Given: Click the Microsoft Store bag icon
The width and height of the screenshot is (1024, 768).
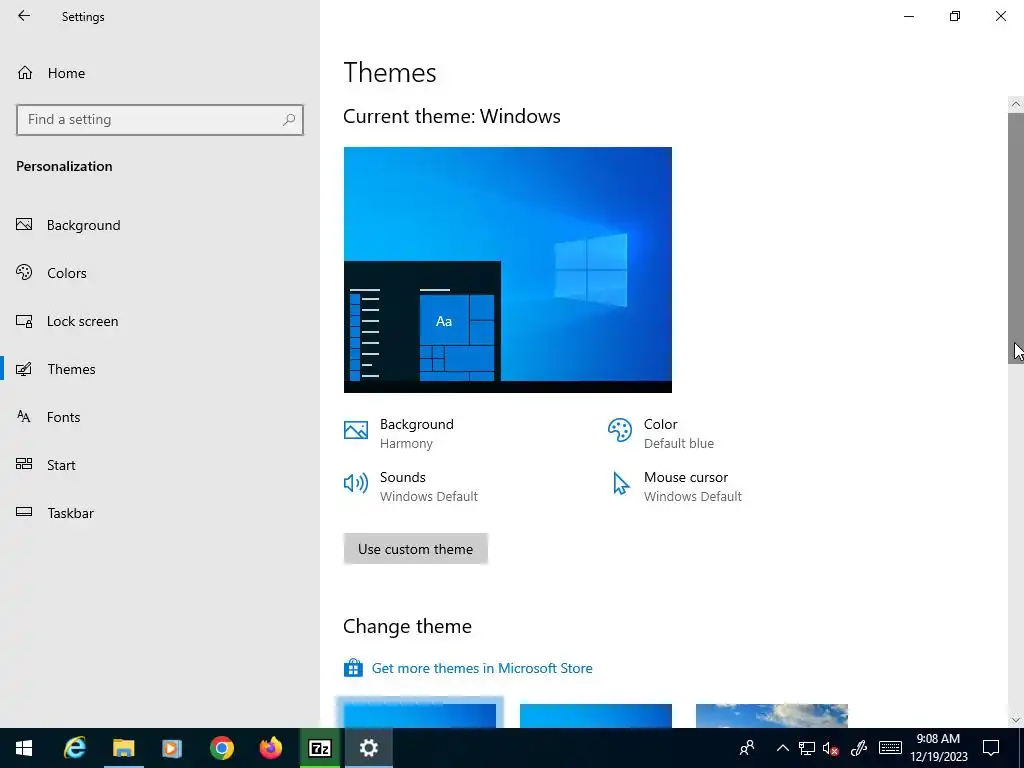Looking at the screenshot, I should [353, 668].
